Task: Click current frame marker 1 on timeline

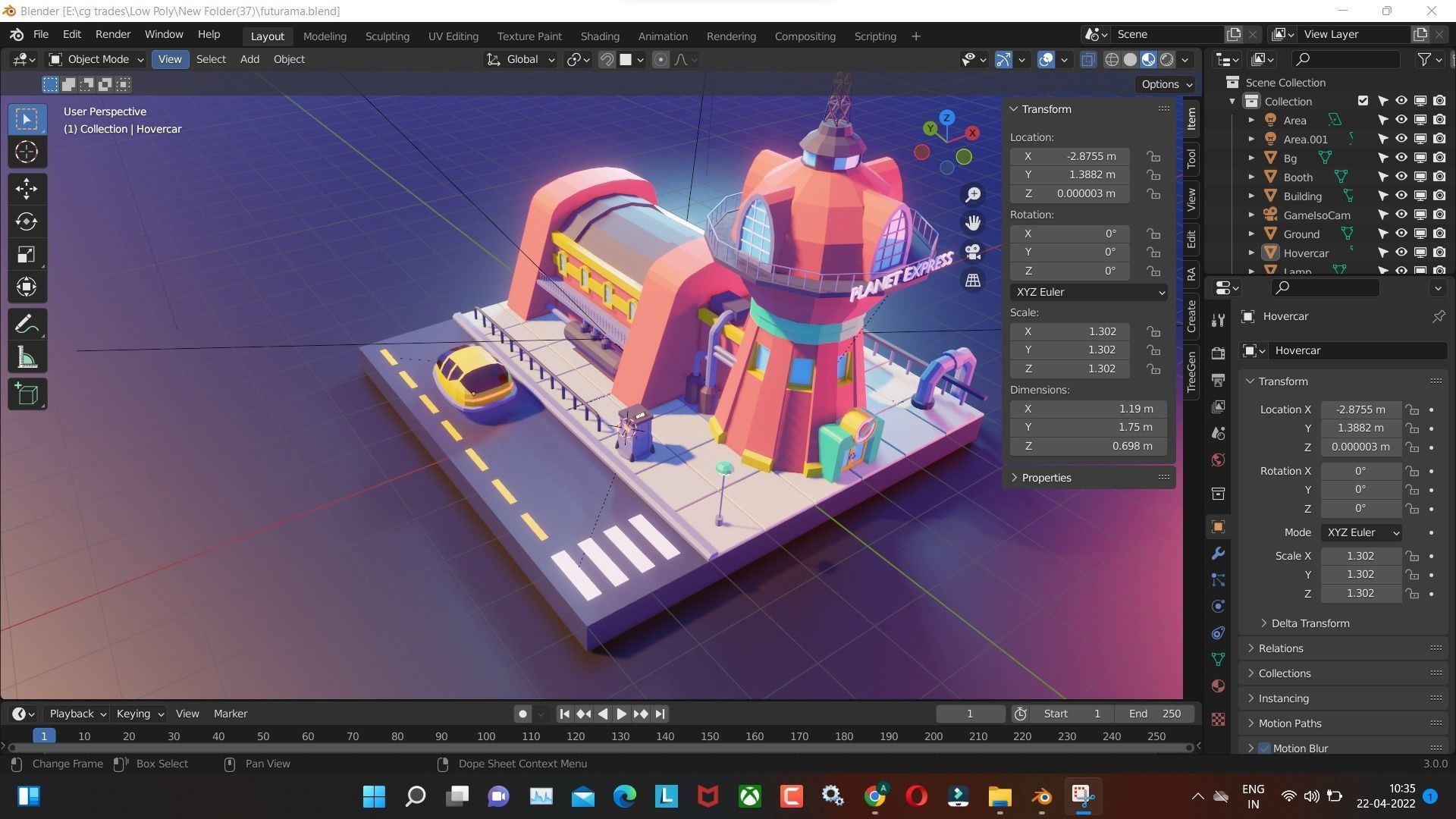Action: coord(44,736)
